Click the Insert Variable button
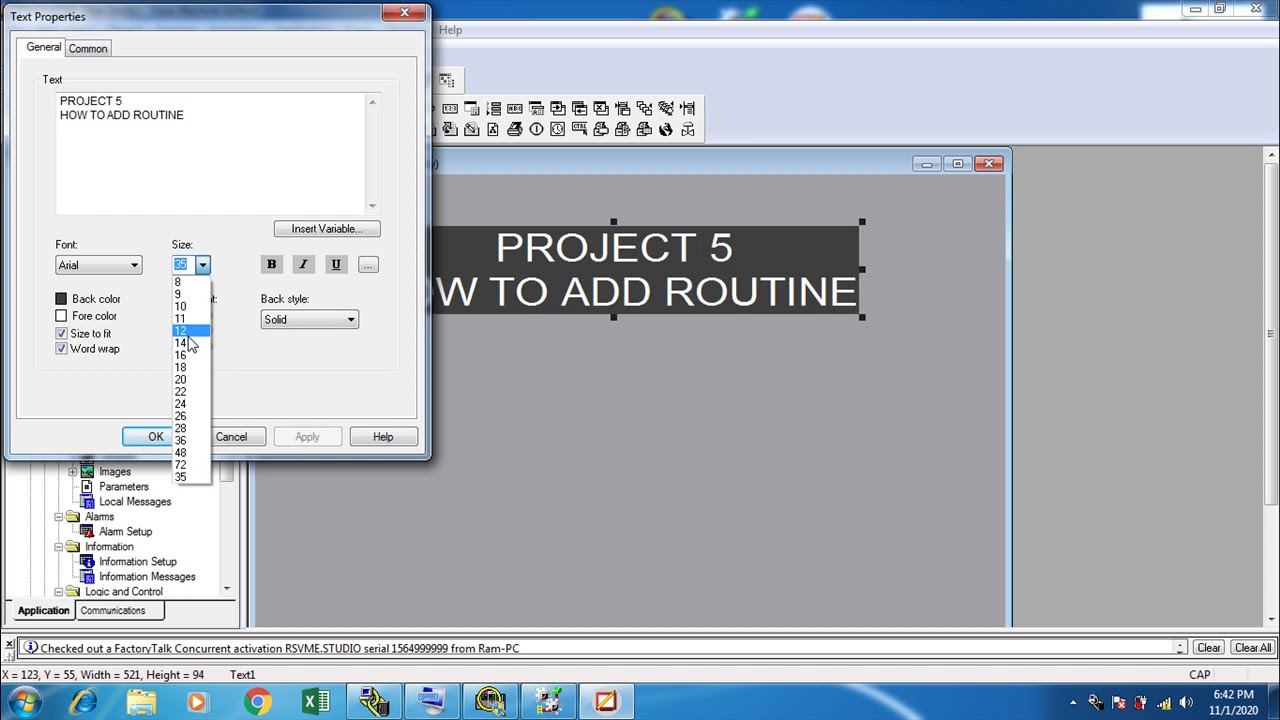Screen dimensions: 1280x720 [x=327, y=229]
